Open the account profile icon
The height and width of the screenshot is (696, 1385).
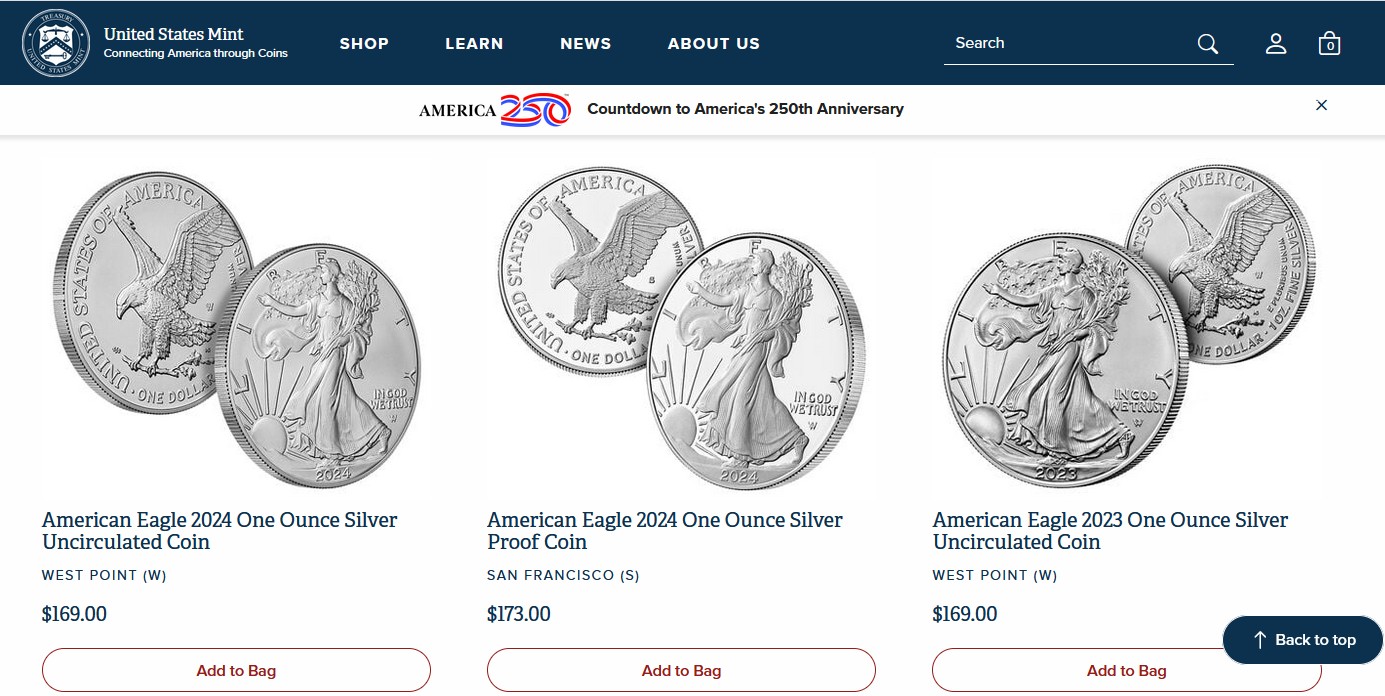click(1276, 43)
